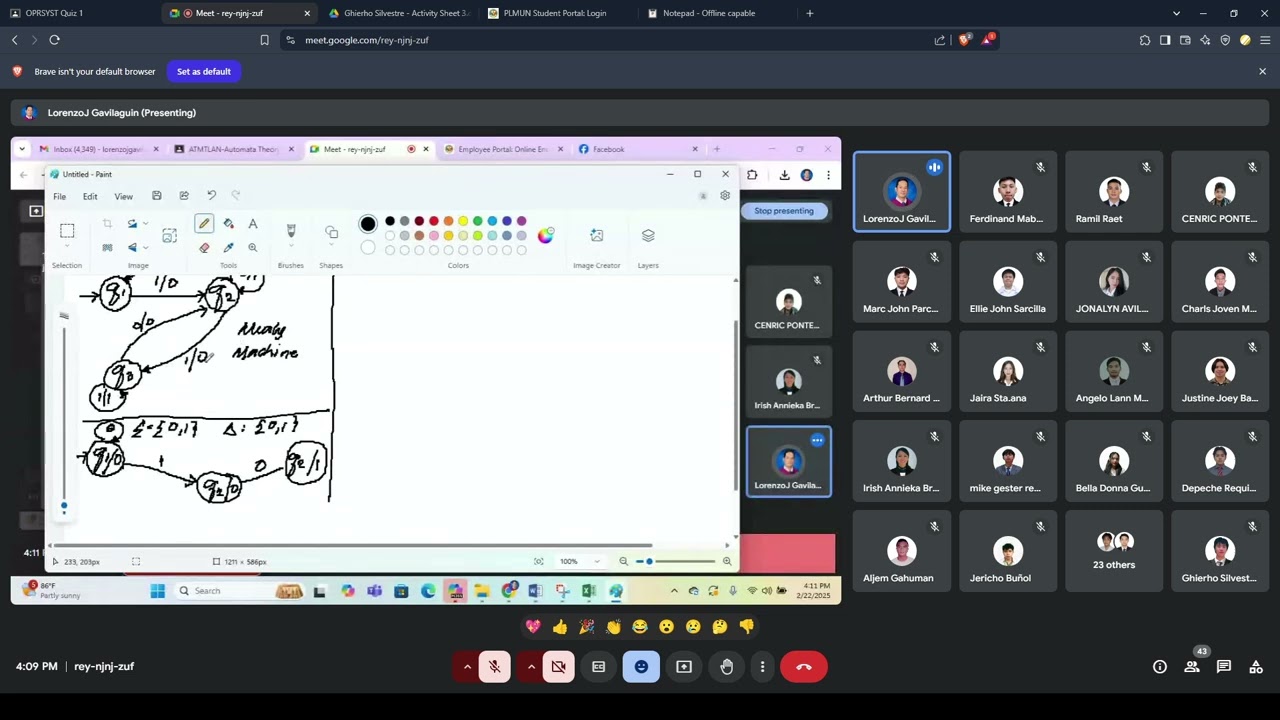The width and height of the screenshot is (1280, 720).
Task: Open the 23 others participant tile
Action: click(x=1113, y=551)
